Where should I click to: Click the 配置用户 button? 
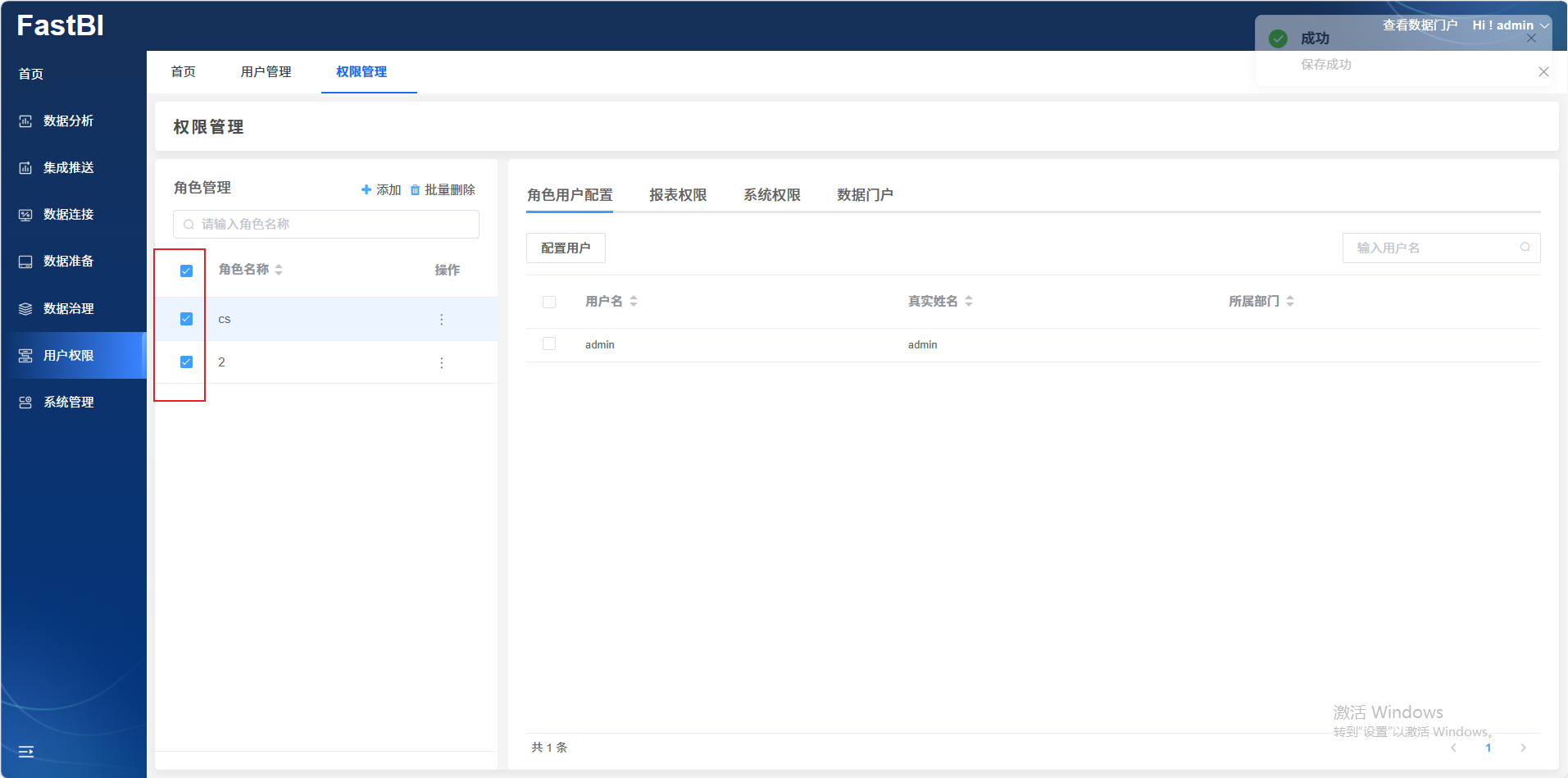(566, 248)
